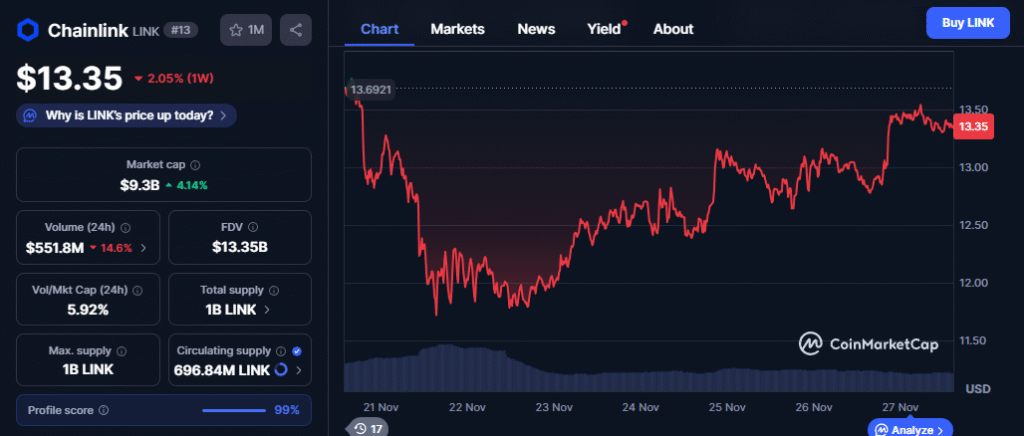The height and width of the screenshot is (436, 1024).
Task: Open 'Why is LINK's price up today?'
Action: (127, 115)
